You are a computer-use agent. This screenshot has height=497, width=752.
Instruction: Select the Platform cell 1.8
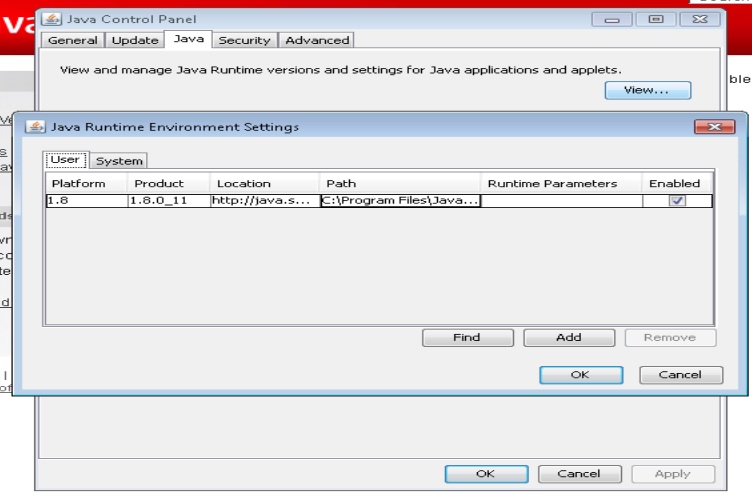tap(87, 201)
